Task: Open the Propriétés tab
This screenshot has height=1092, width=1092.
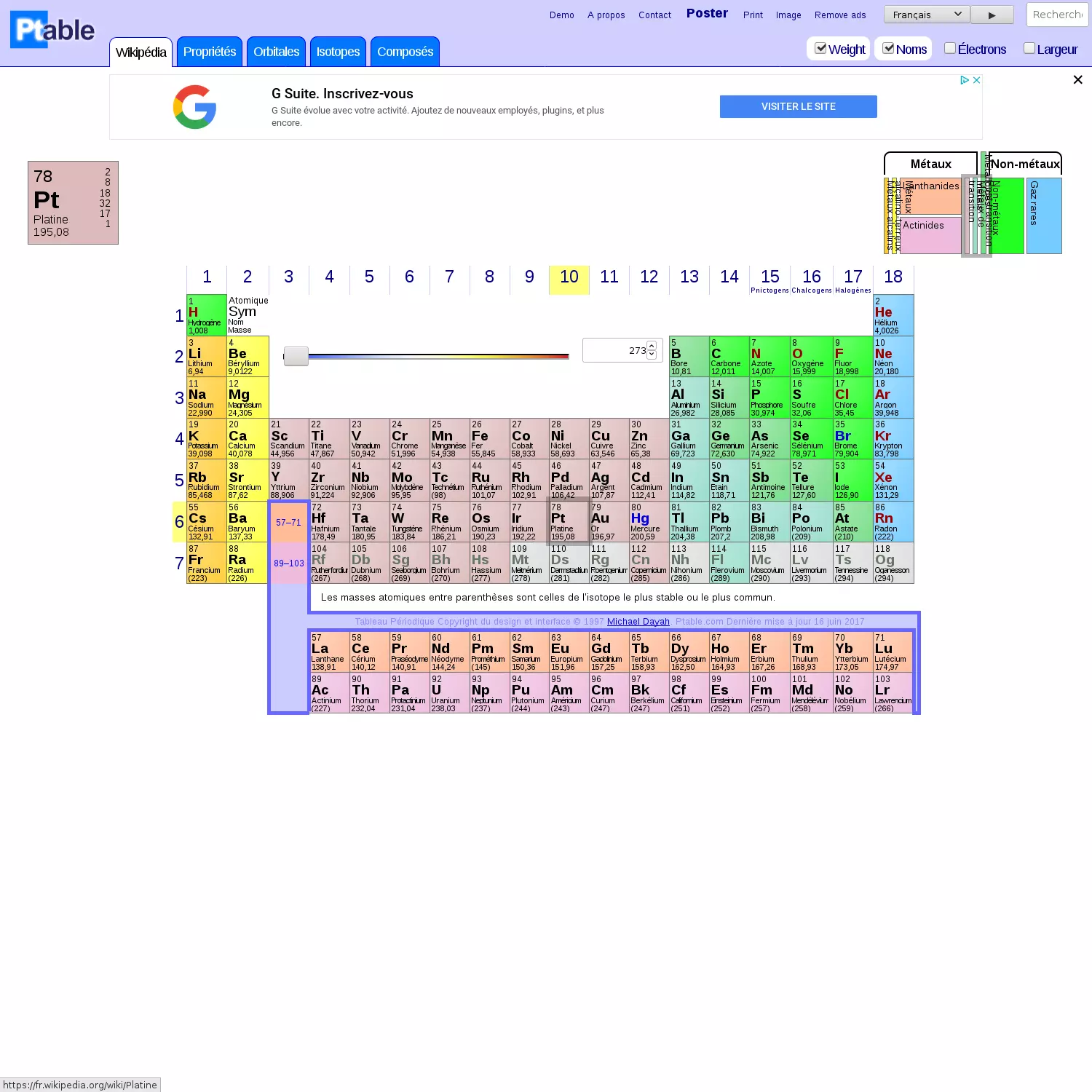Action: click(x=210, y=52)
